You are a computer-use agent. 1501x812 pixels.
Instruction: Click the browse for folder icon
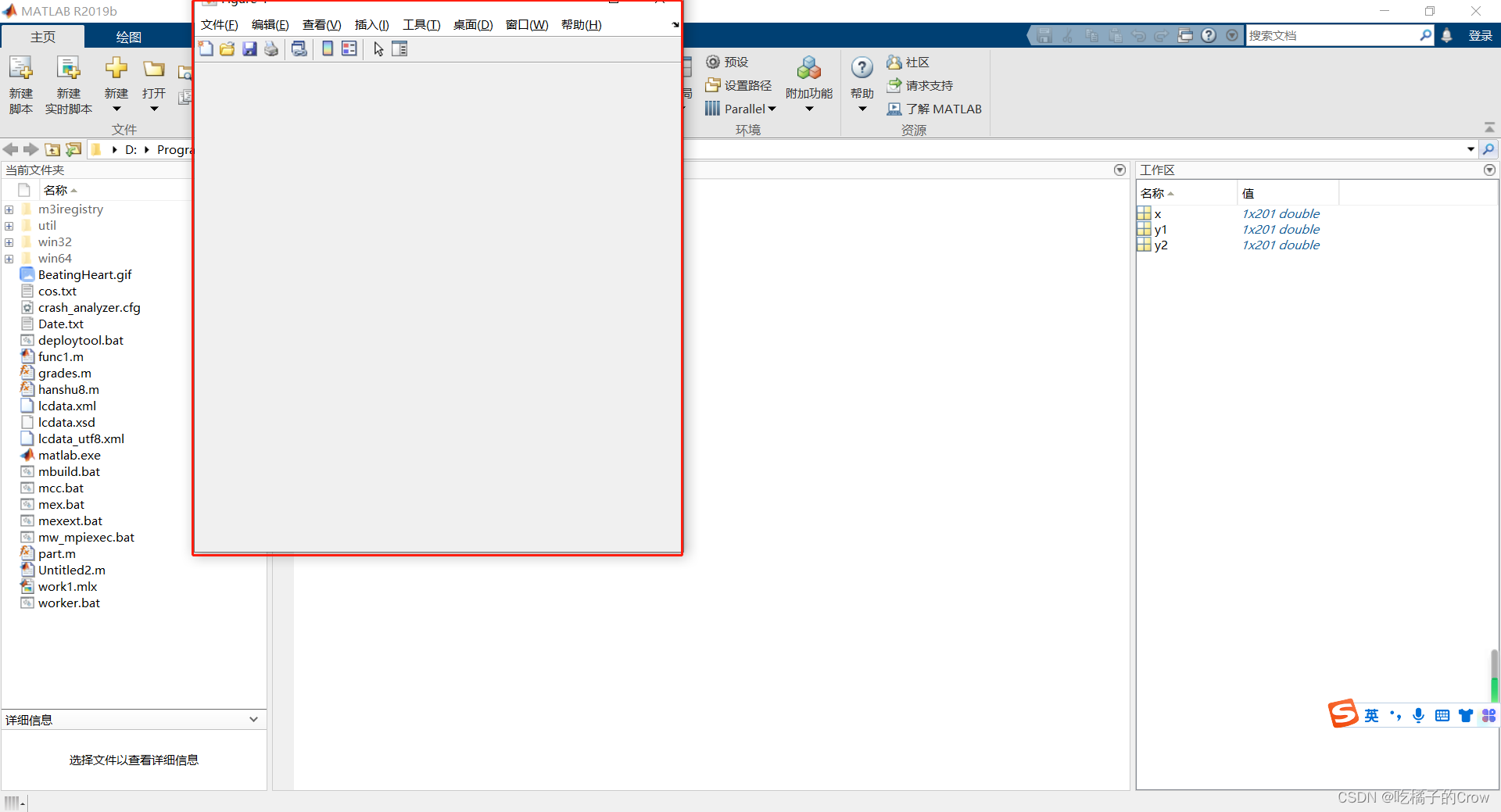tap(73, 149)
